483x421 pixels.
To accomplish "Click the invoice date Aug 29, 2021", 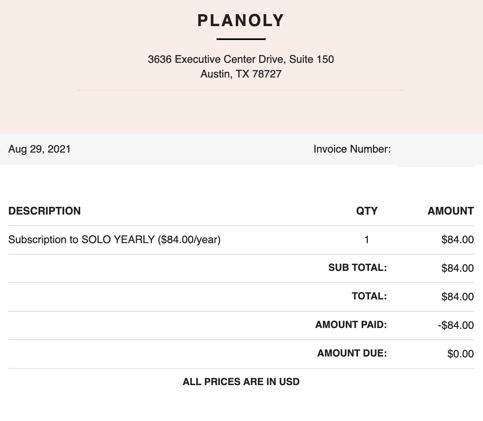I will (39, 149).
